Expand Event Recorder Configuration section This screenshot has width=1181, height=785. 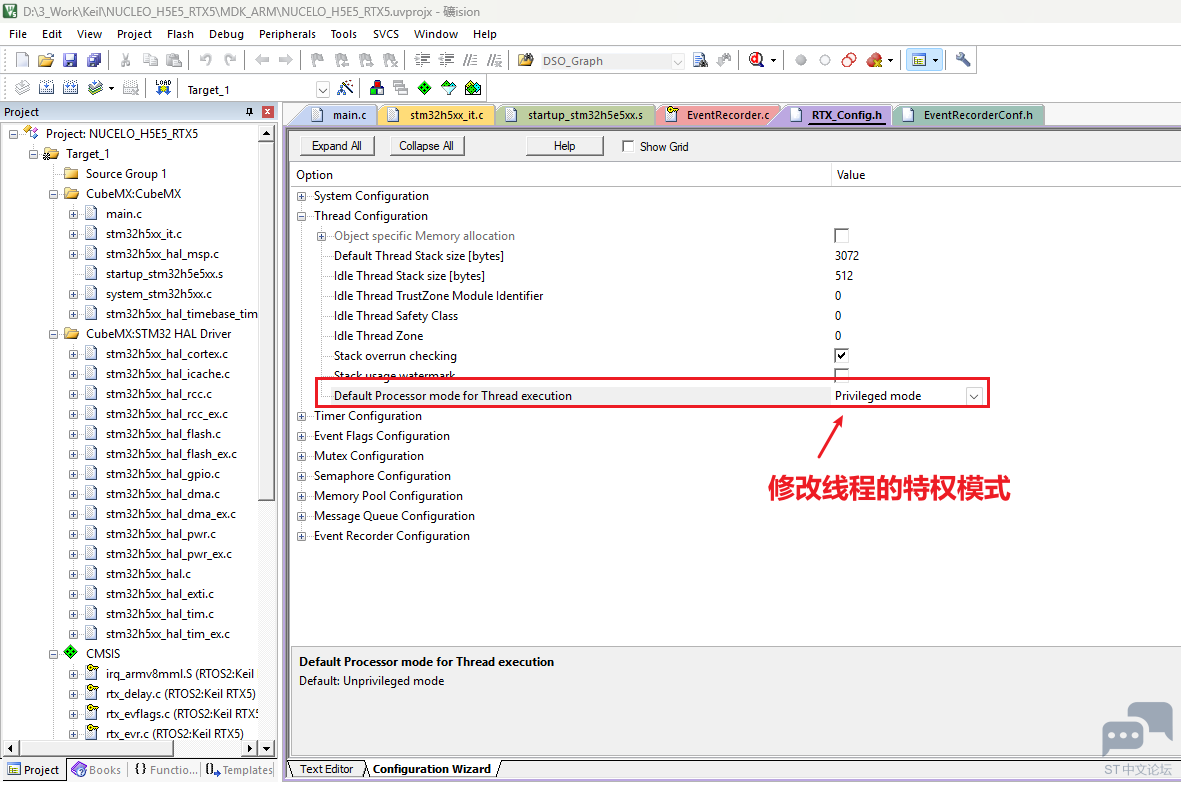pyautogui.click(x=301, y=536)
